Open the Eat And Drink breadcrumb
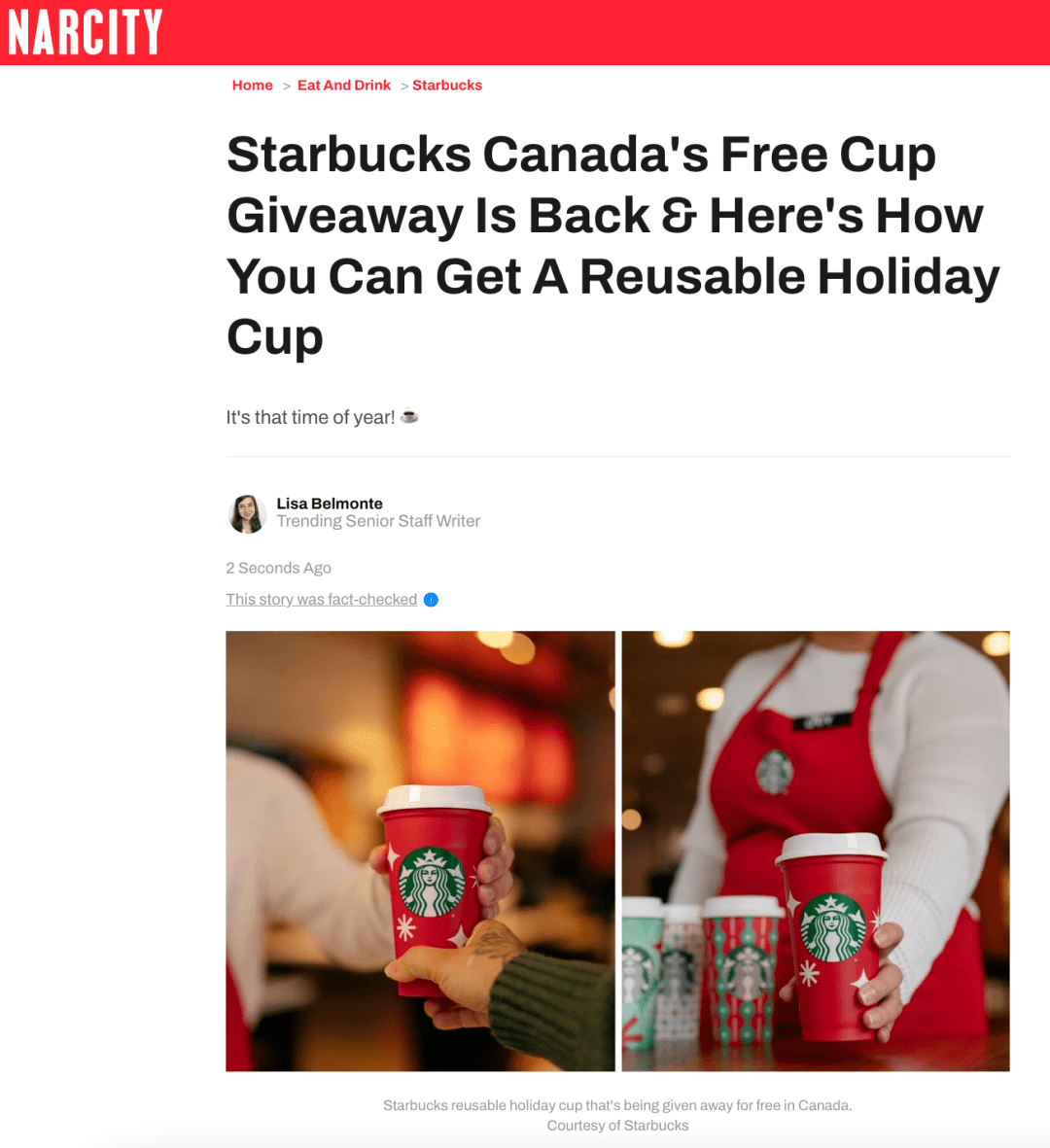The width and height of the screenshot is (1050, 1148). pos(344,85)
